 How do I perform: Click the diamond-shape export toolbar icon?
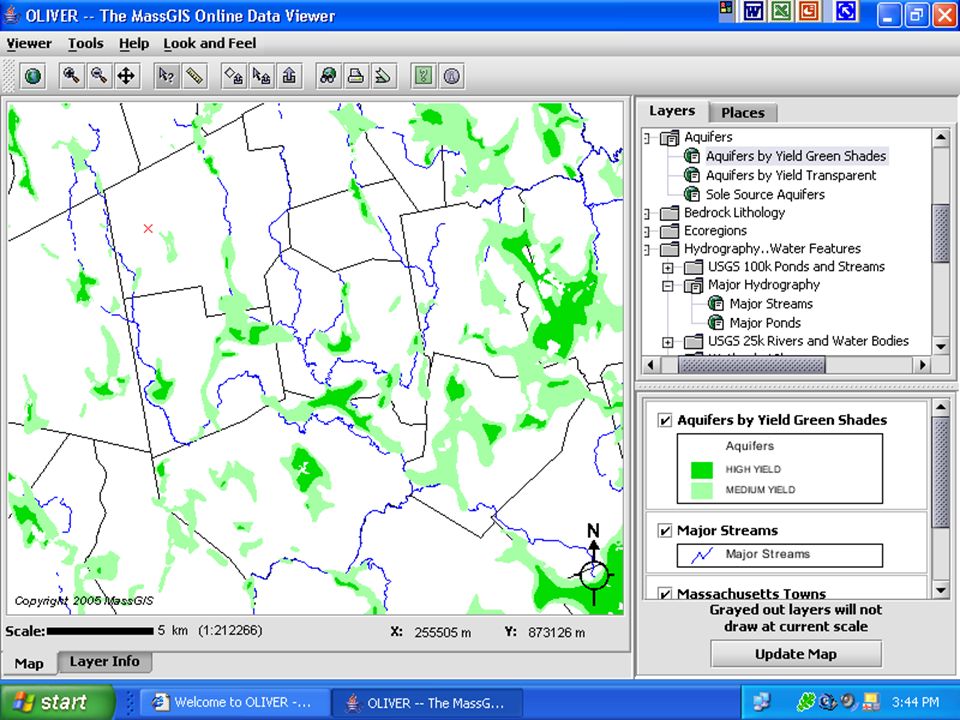(234, 76)
